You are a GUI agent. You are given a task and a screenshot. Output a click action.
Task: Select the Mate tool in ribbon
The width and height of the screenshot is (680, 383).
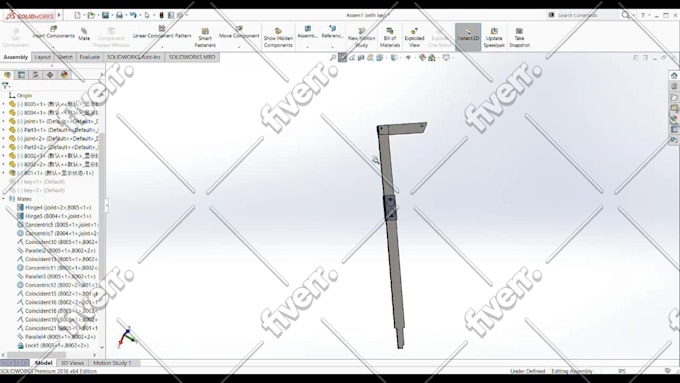[x=84, y=34]
